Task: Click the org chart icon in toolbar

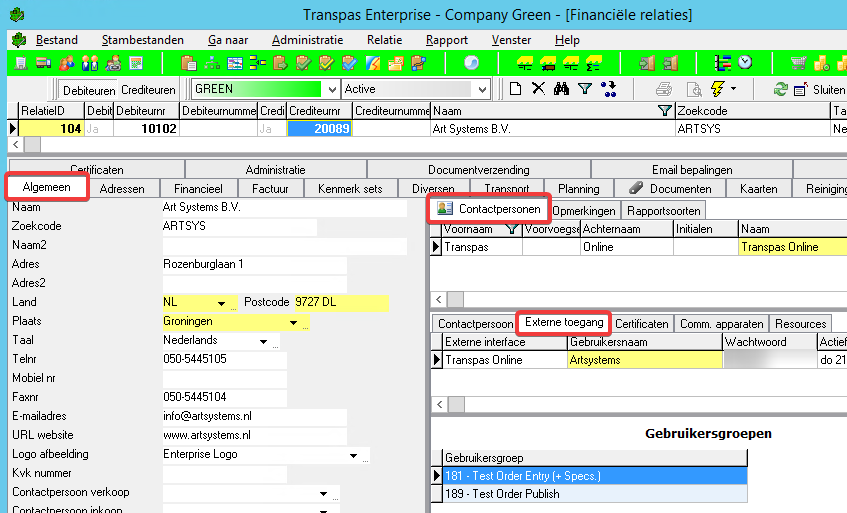Action: [x=213, y=63]
